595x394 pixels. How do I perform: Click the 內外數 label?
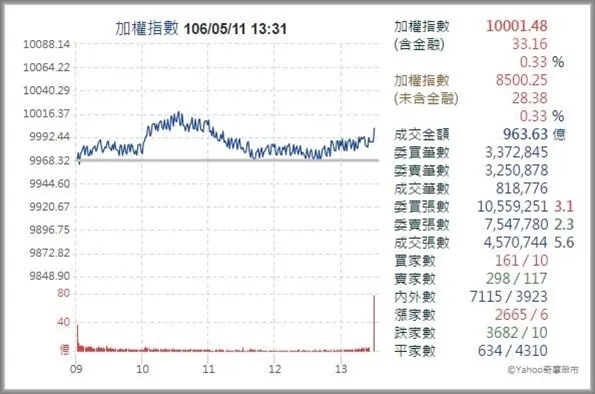tap(415, 297)
